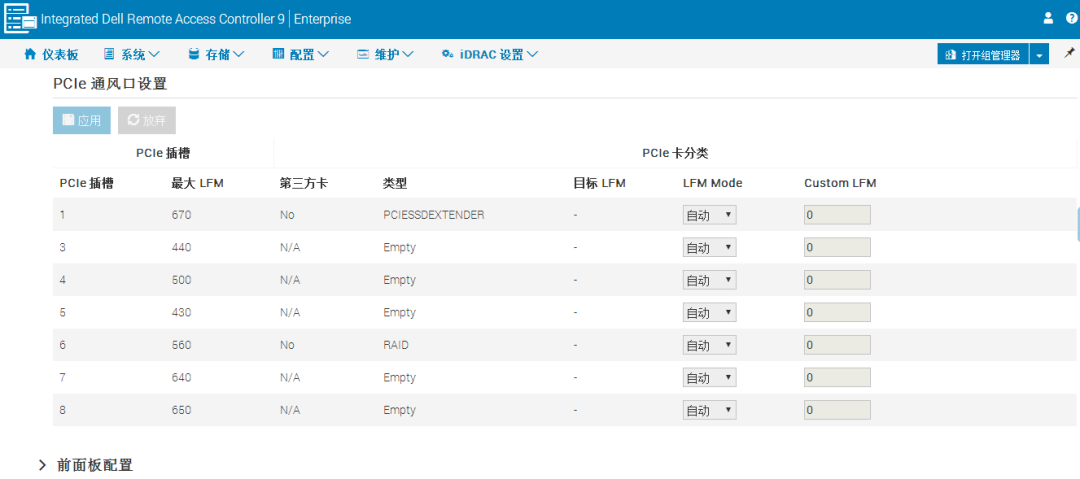The height and width of the screenshot is (479, 1080).
Task: Expand arrow next to 打开组管理器
Action: point(1039,54)
